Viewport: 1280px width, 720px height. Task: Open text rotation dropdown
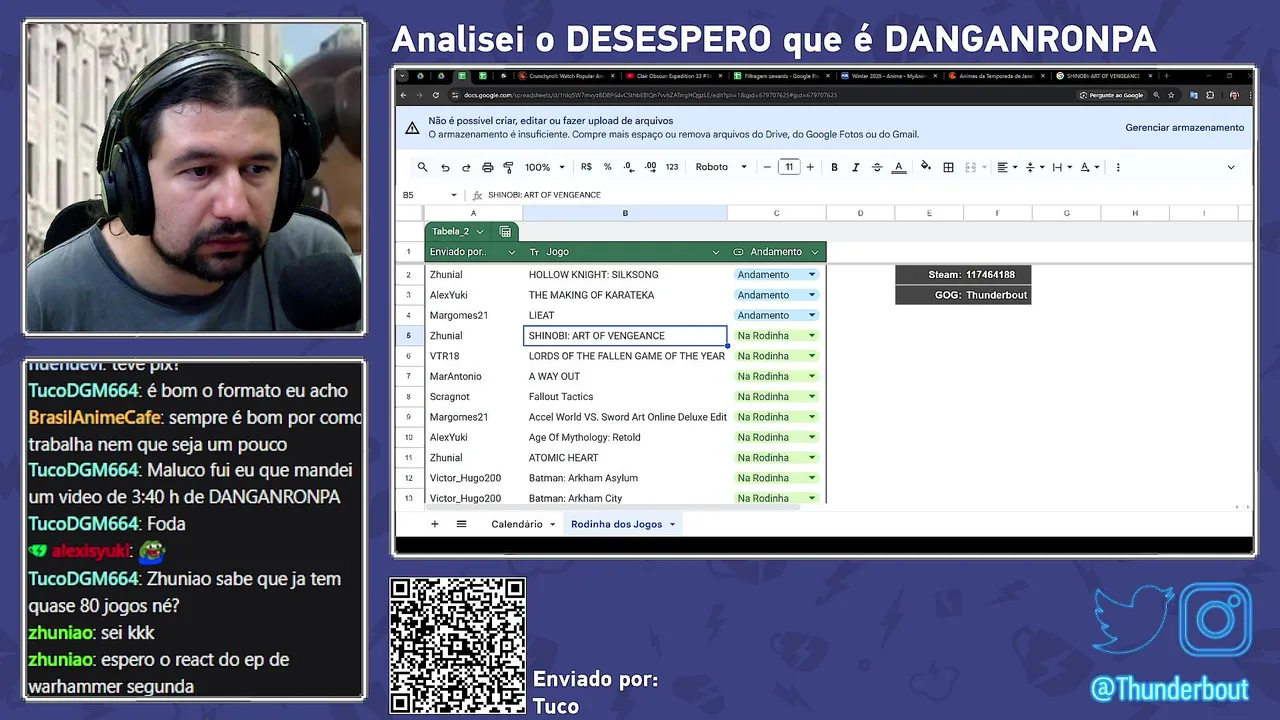click(1089, 167)
